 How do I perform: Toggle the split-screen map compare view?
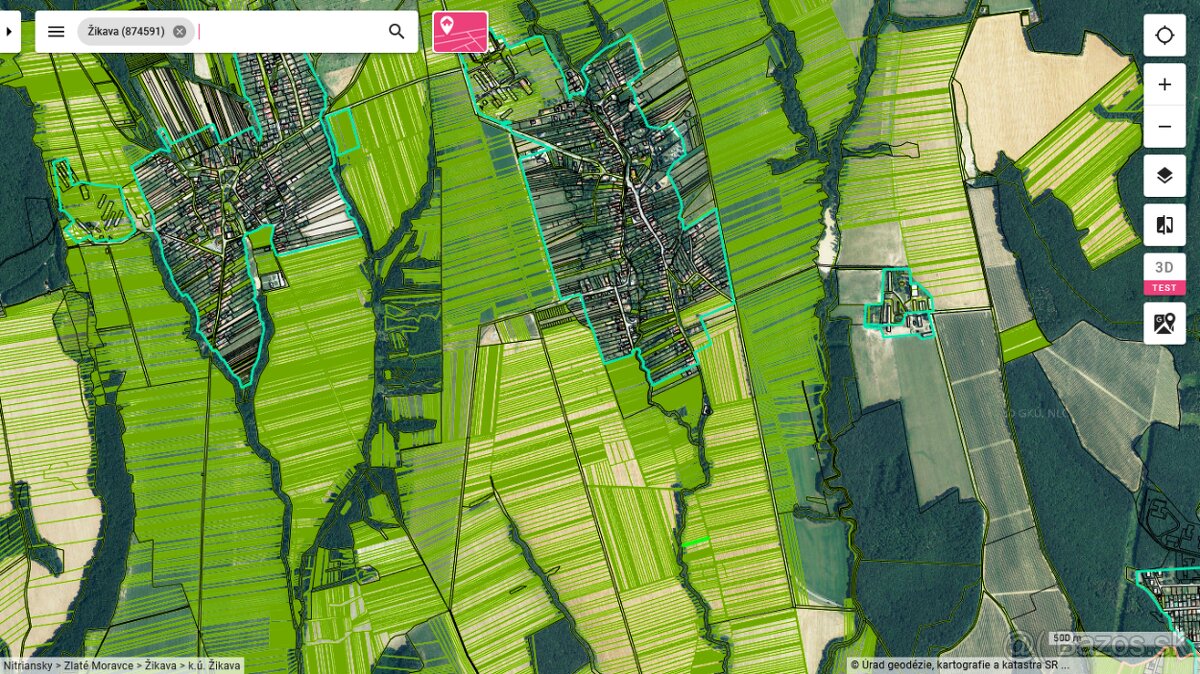pos(1165,225)
